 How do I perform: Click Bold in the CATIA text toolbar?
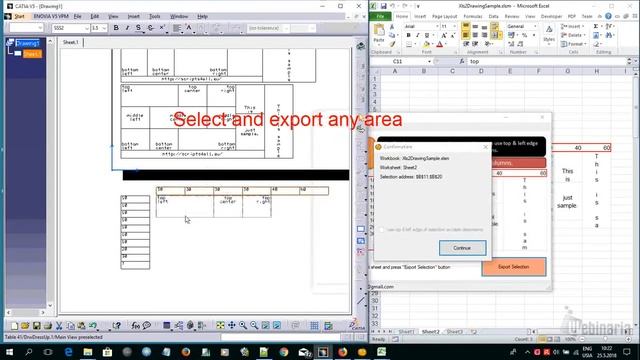coord(116,28)
